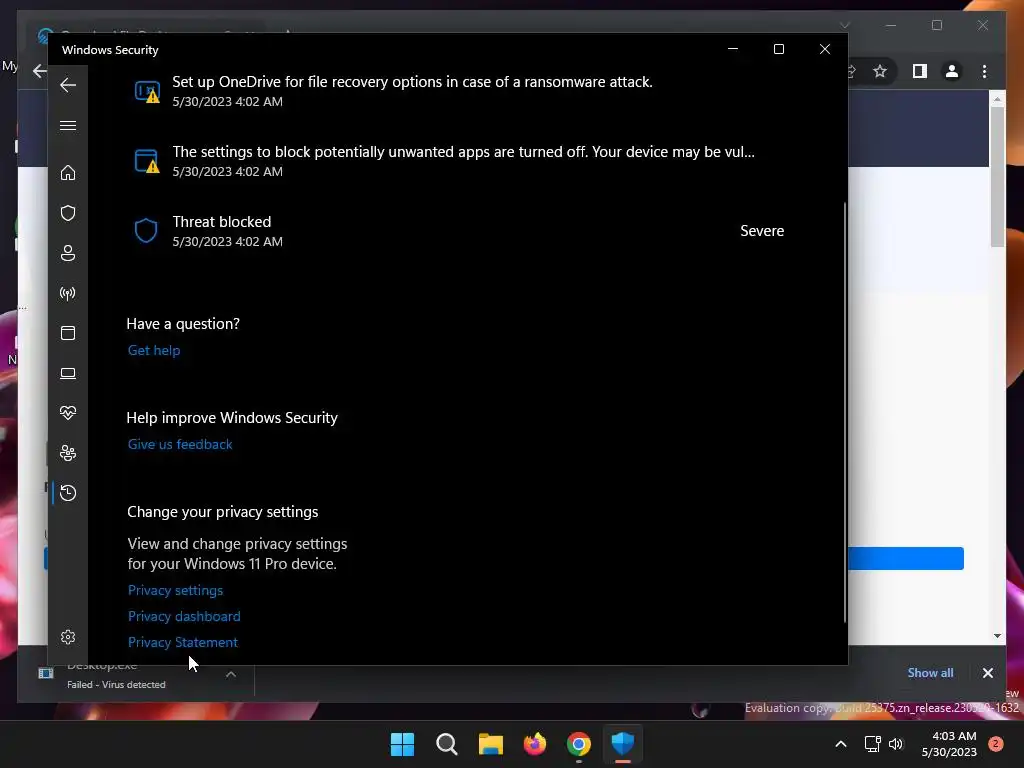Bookmark page with Chrome star icon
The image size is (1024, 768).
click(880, 71)
